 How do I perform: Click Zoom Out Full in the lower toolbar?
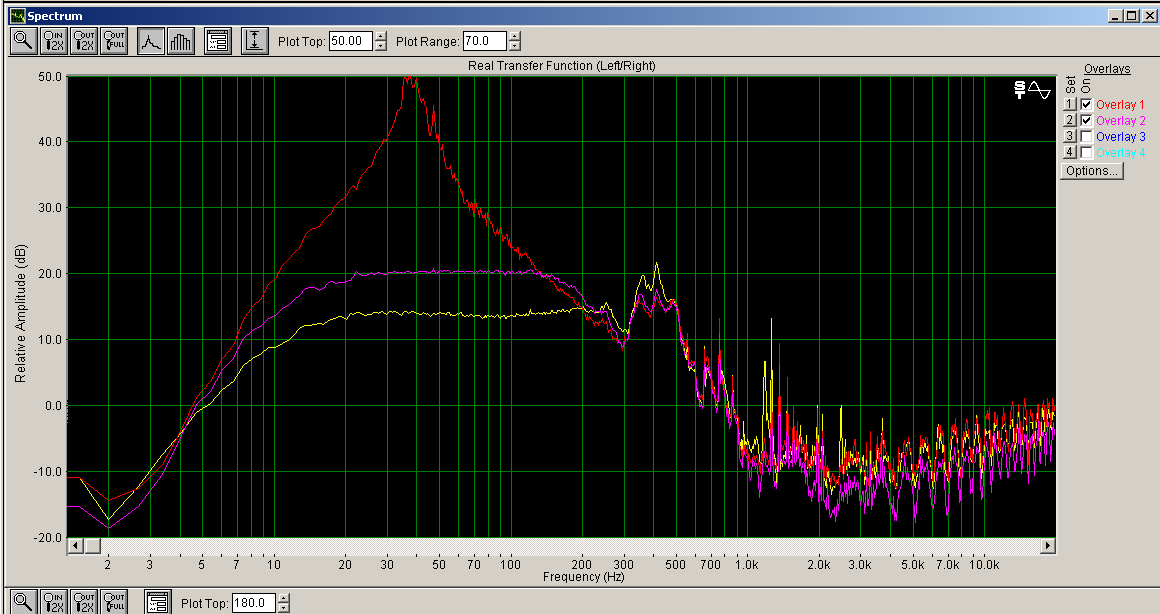coord(115,601)
